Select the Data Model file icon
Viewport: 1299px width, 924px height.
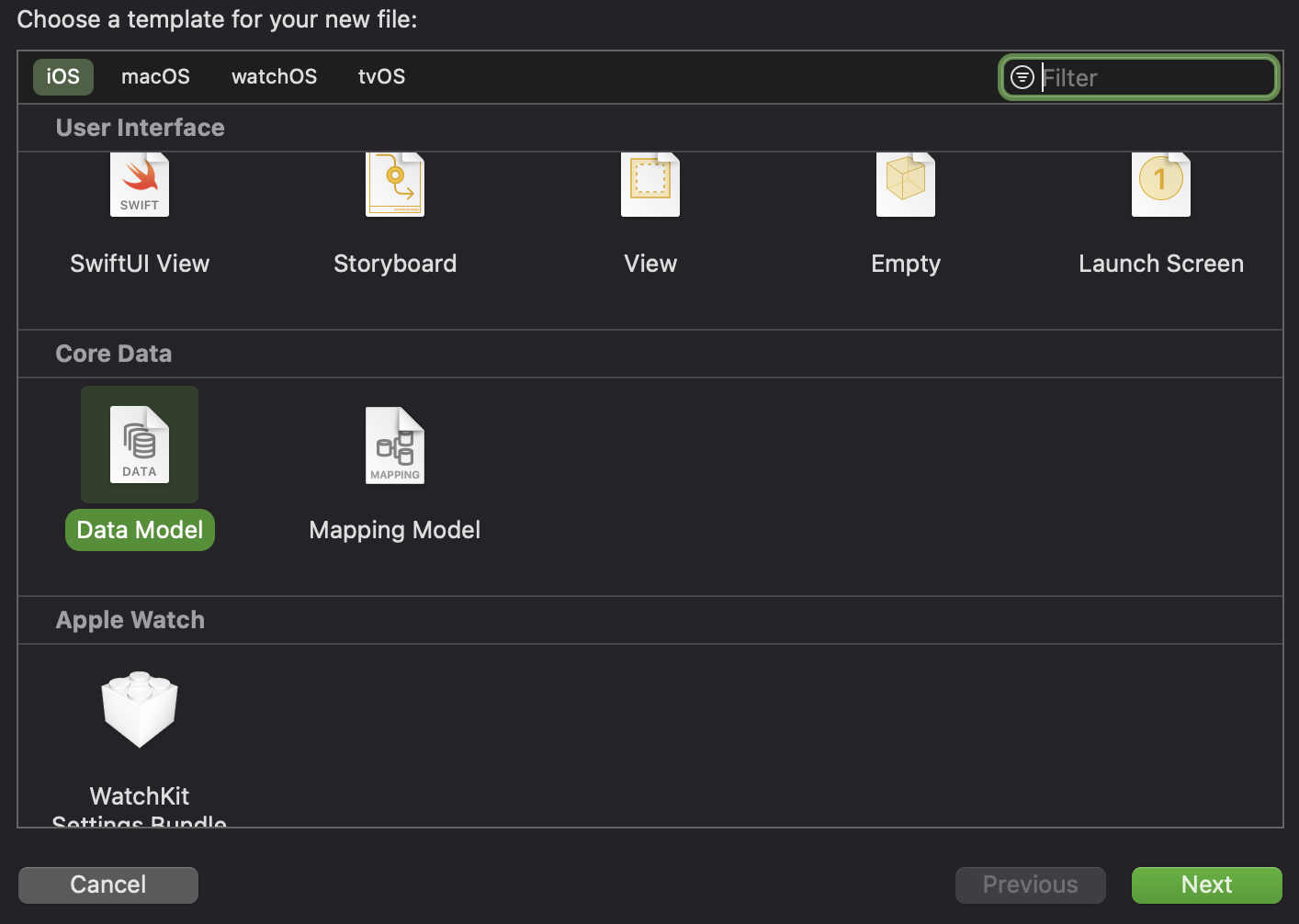tap(140, 445)
